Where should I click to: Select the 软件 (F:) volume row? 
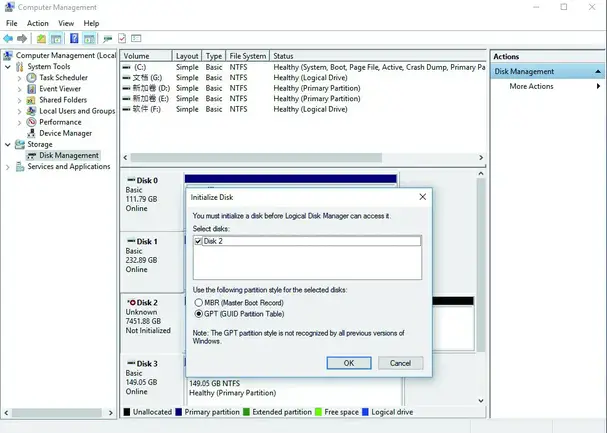(x=304, y=109)
